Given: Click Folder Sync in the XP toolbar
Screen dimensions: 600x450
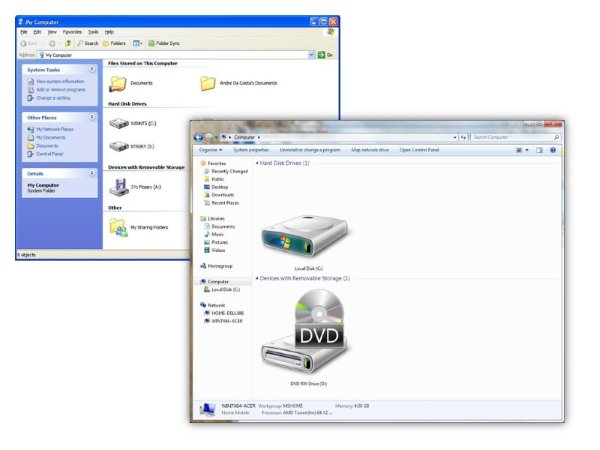Looking at the screenshot, I should tap(164, 43).
